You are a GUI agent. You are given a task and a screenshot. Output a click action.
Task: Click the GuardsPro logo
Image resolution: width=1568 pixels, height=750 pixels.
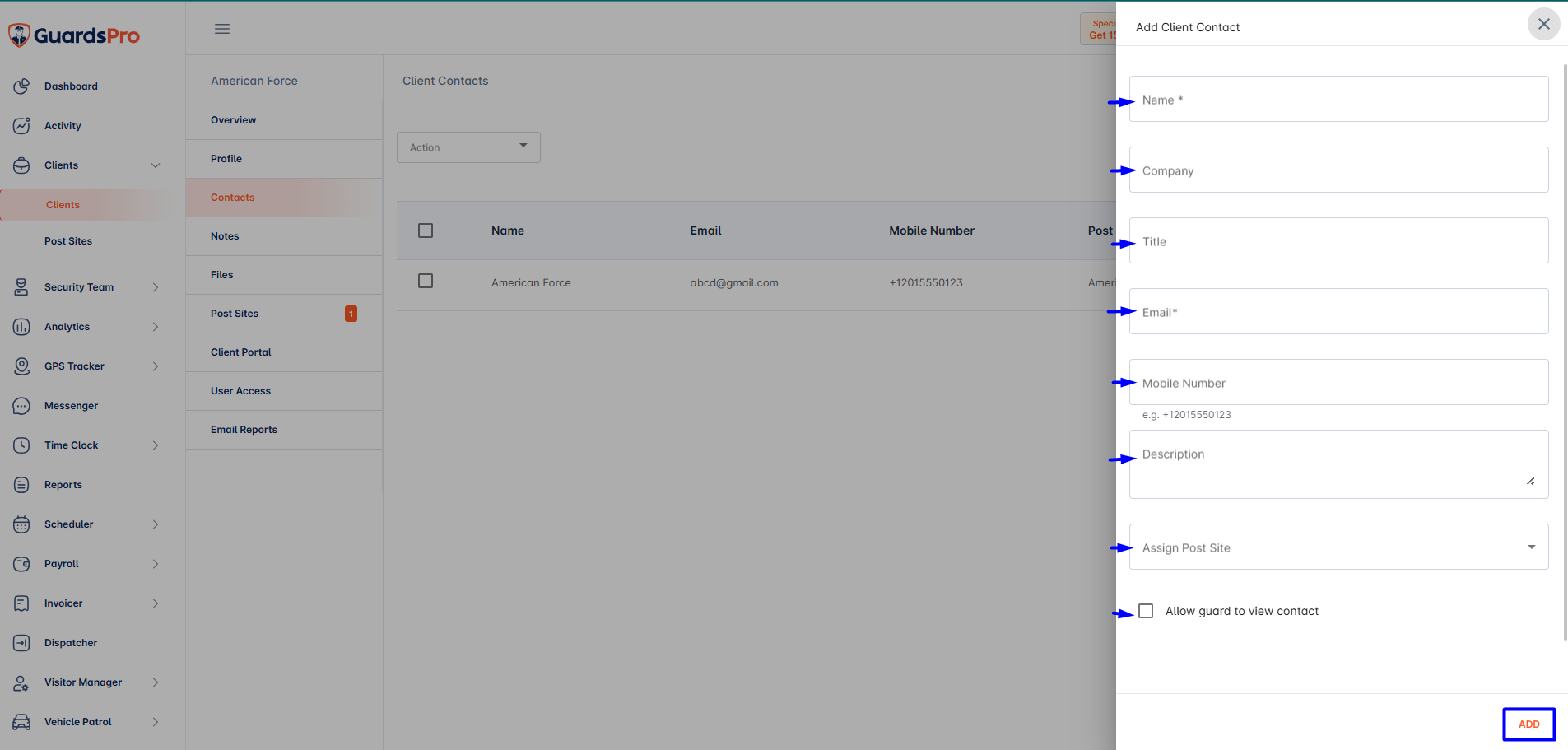(x=74, y=35)
